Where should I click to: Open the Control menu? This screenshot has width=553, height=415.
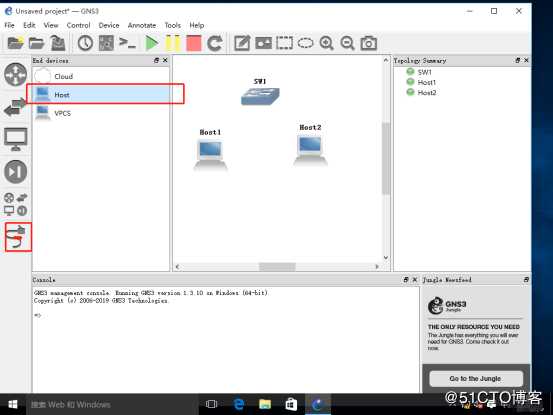click(78, 25)
